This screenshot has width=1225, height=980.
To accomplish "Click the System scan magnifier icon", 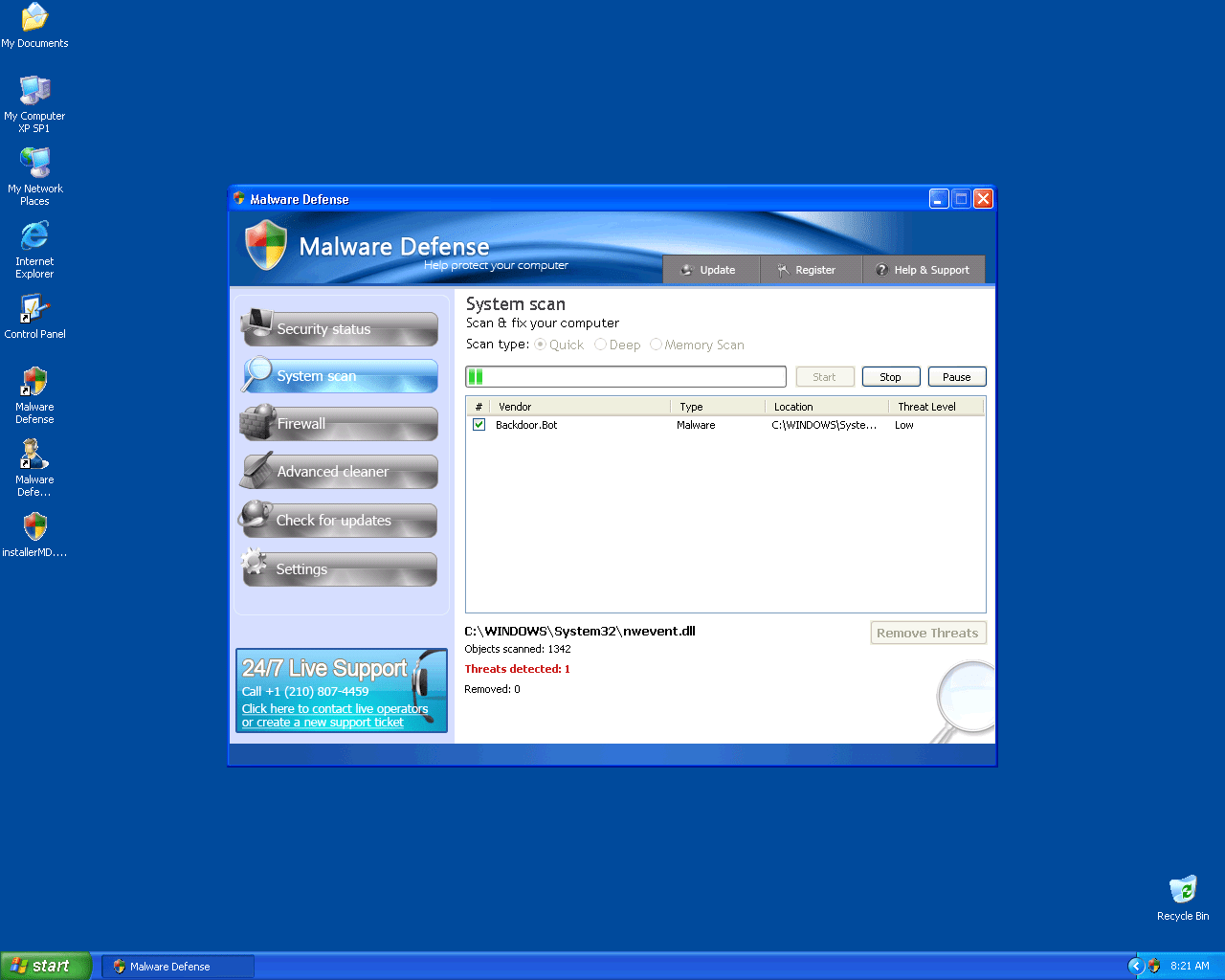I will click(x=256, y=373).
